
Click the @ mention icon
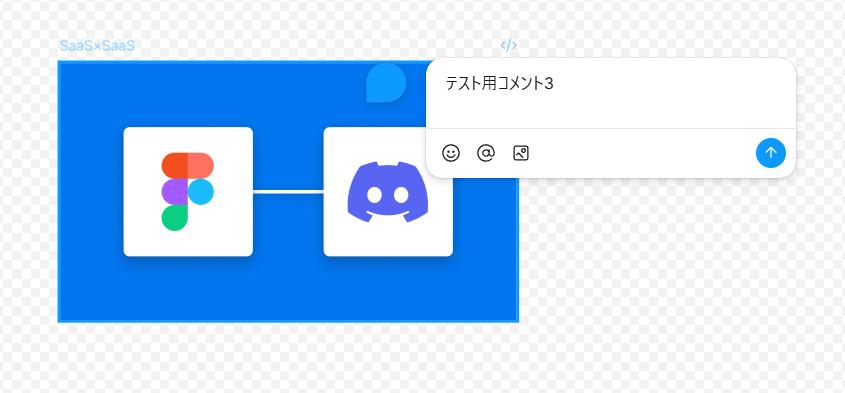[x=486, y=153]
